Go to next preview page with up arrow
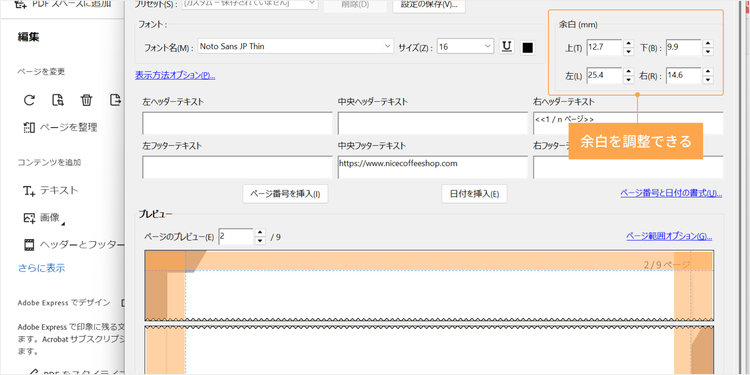 click(260, 232)
